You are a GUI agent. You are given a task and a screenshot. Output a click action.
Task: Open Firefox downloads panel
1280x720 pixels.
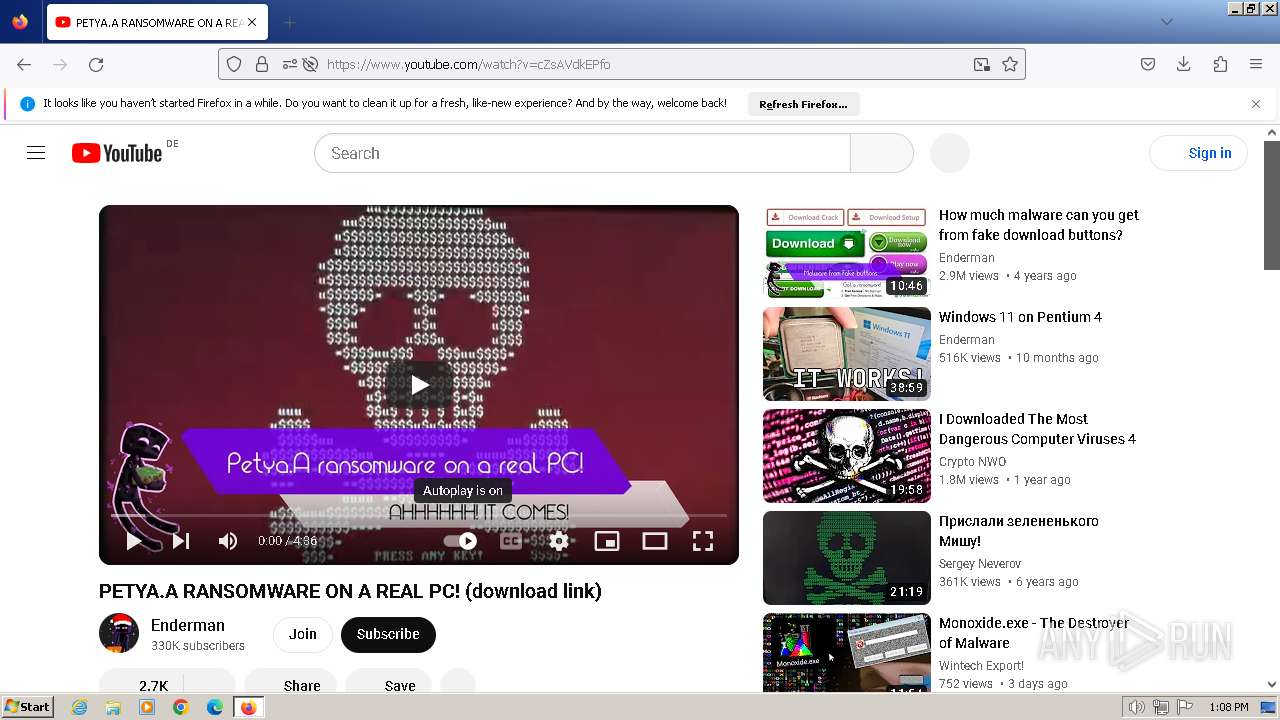pyautogui.click(x=1184, y=64)
